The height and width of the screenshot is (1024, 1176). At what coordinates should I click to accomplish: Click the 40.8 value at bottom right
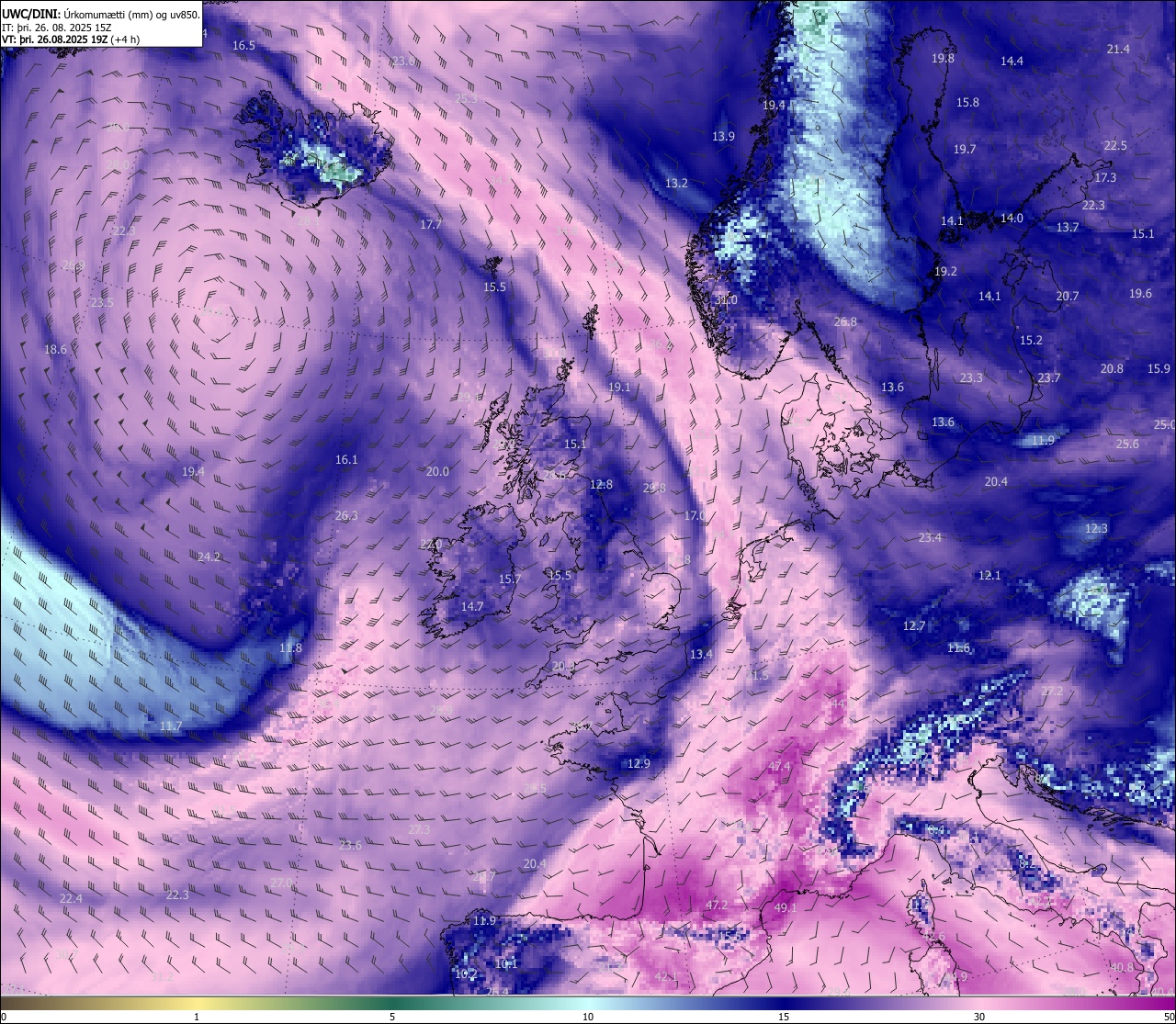tap(1122, 968)
